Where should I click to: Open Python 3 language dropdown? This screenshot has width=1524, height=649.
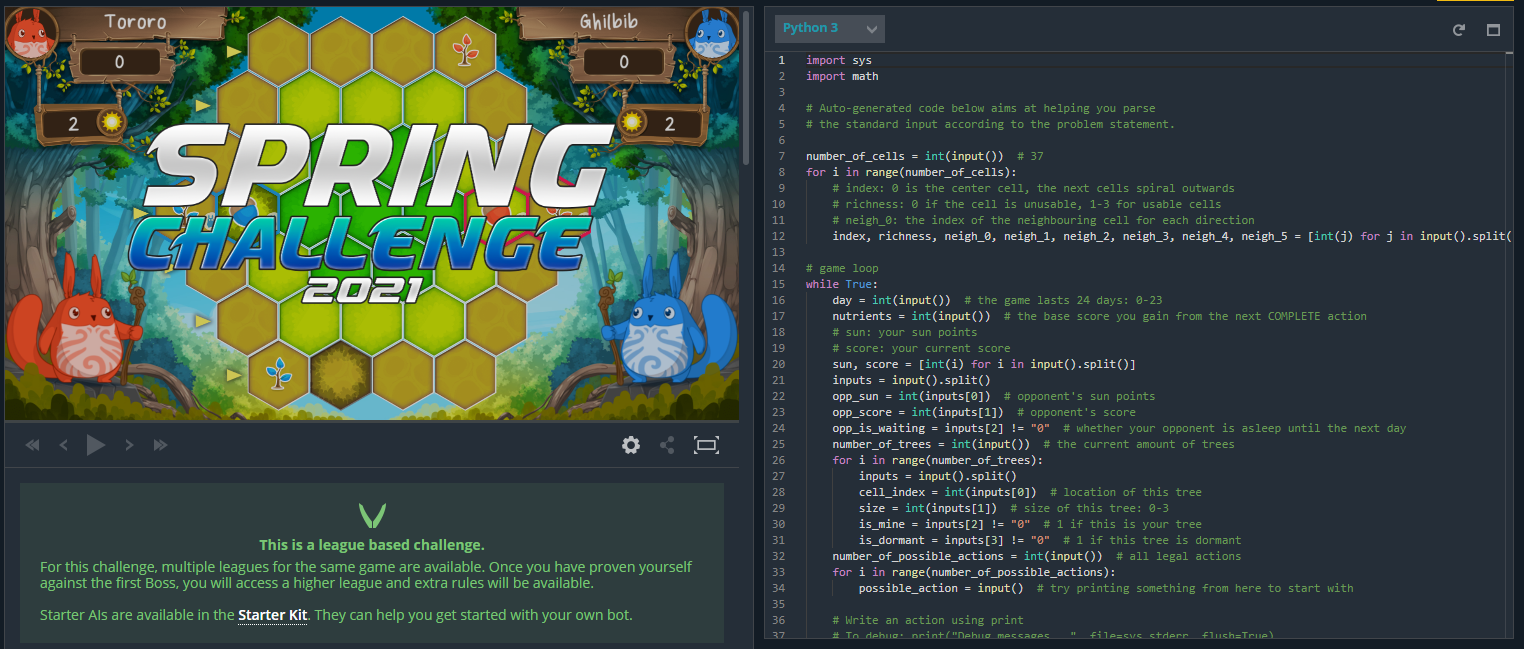(x=829, y=29)
